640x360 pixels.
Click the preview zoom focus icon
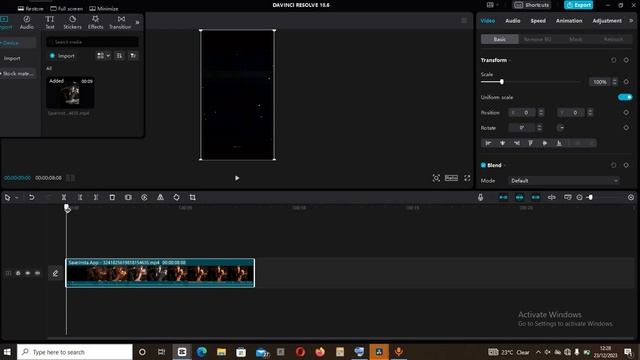click(436, 178)
